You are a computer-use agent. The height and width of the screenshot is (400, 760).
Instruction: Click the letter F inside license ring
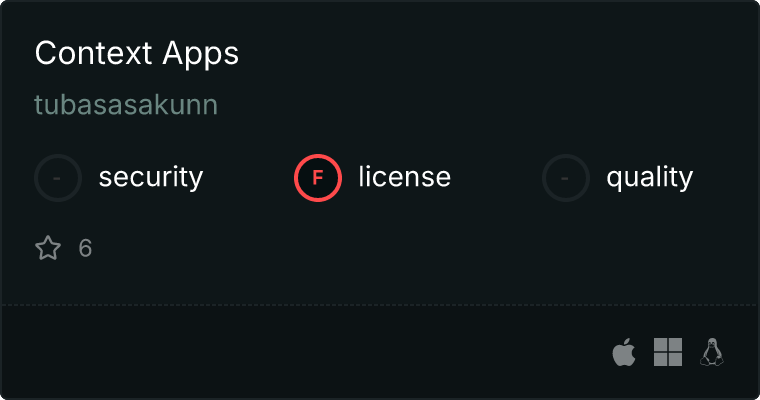pos(318,178)
